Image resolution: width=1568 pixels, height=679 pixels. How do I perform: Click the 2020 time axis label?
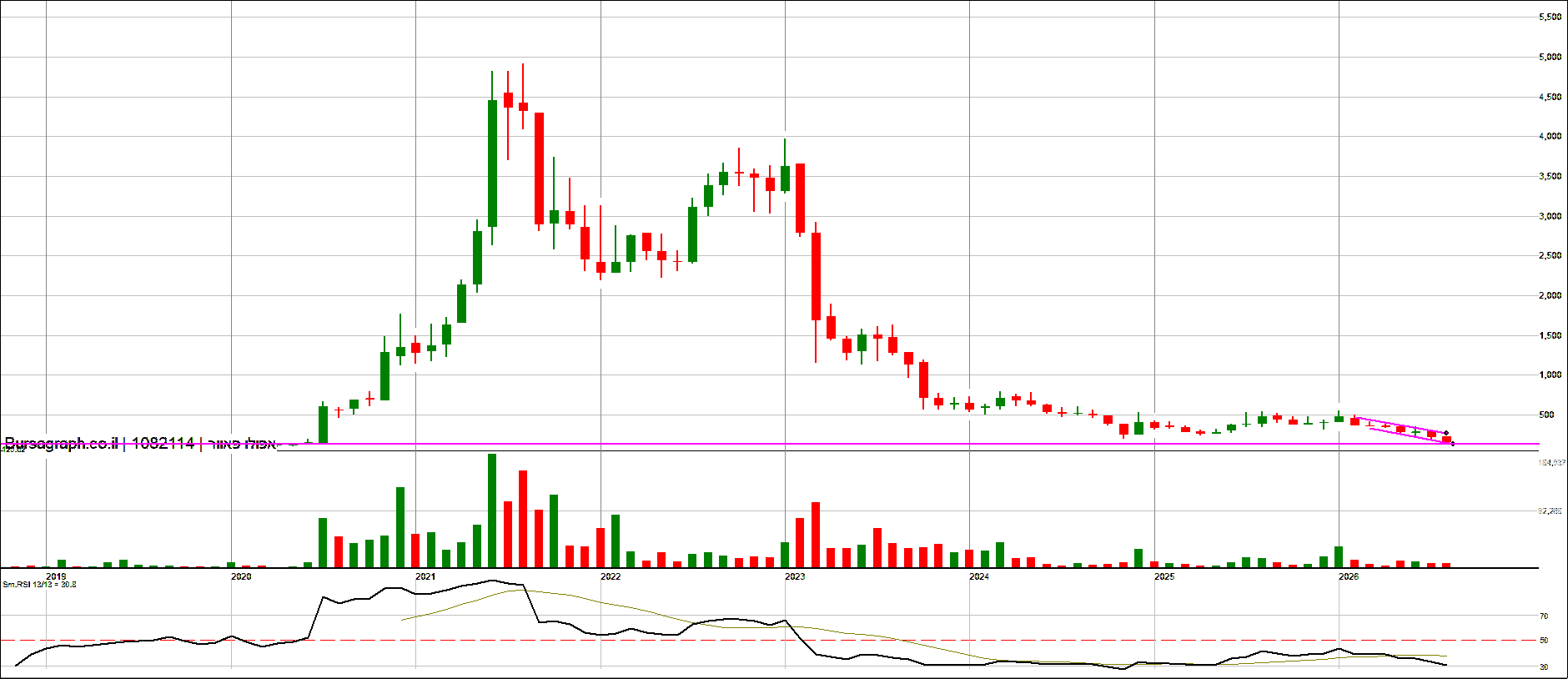click(x=241, y=576)
